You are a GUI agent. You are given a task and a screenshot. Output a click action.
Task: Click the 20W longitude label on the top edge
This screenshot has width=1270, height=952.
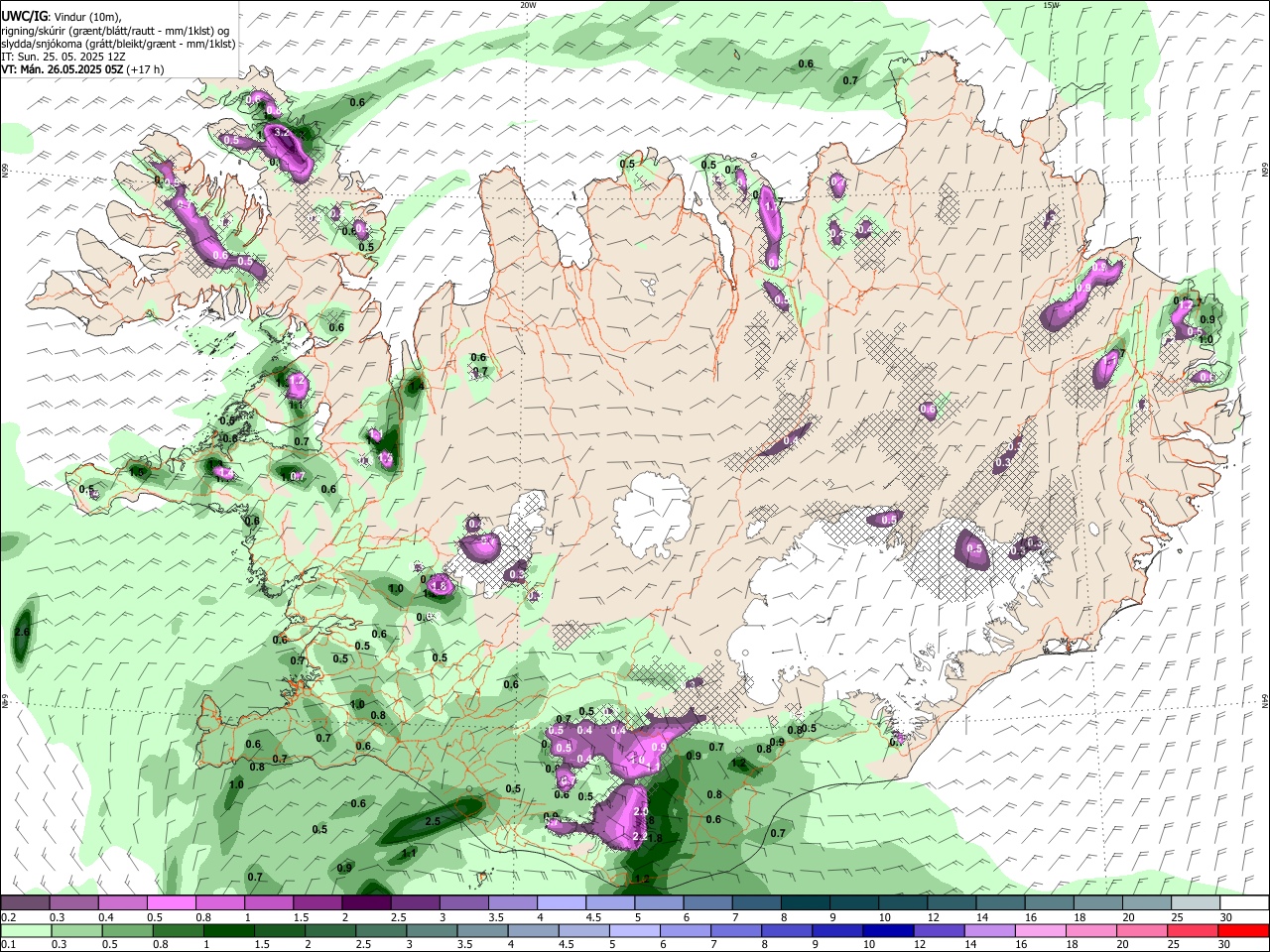point(528,5)
